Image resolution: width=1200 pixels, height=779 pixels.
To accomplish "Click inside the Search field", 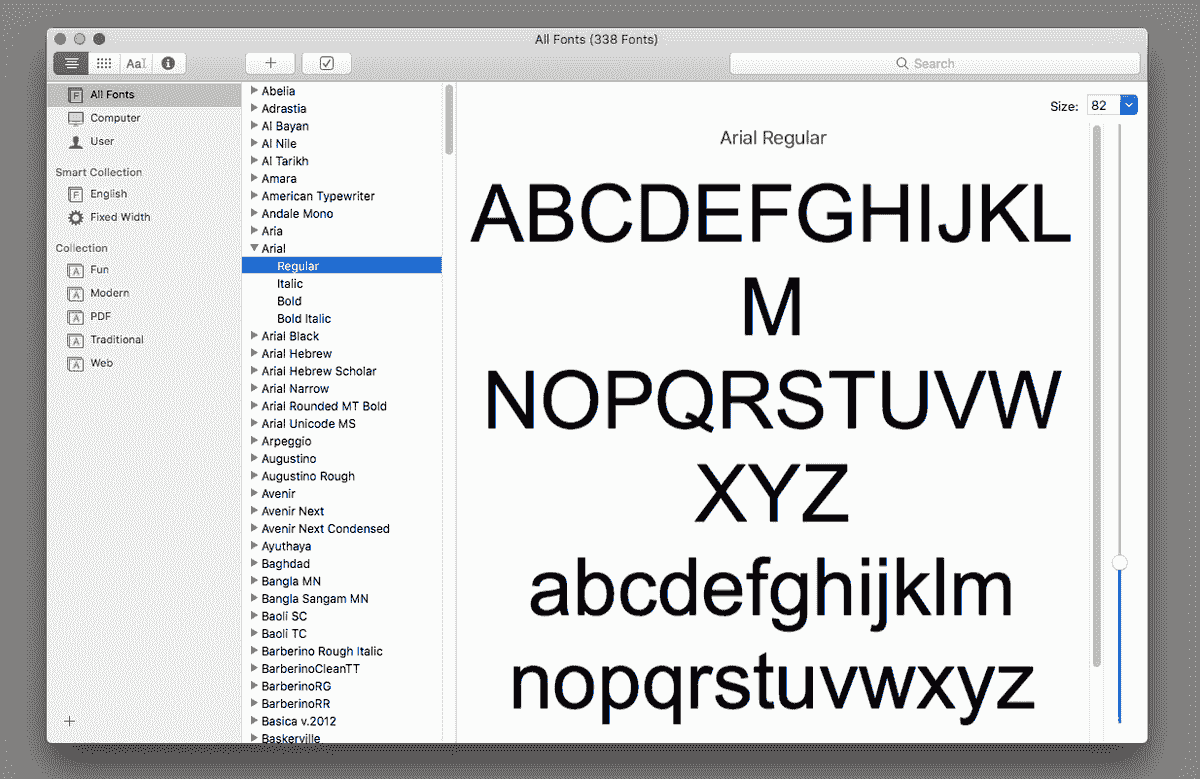I will point(935,63).
